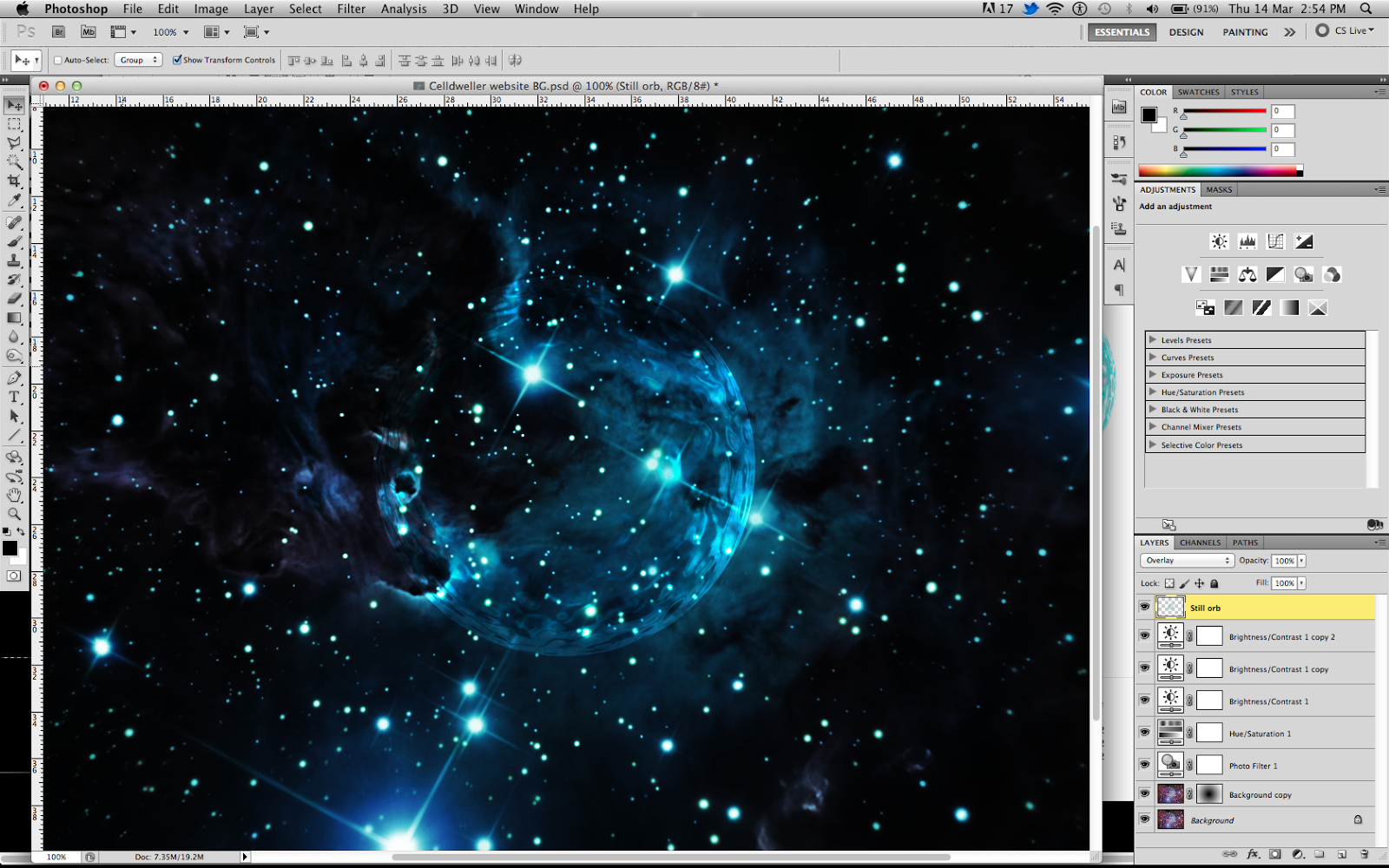1389x868 pixels.
Task: Toggle visibility of Hue/Saturation 1 layer
Action: click(x=1144, y=732)
